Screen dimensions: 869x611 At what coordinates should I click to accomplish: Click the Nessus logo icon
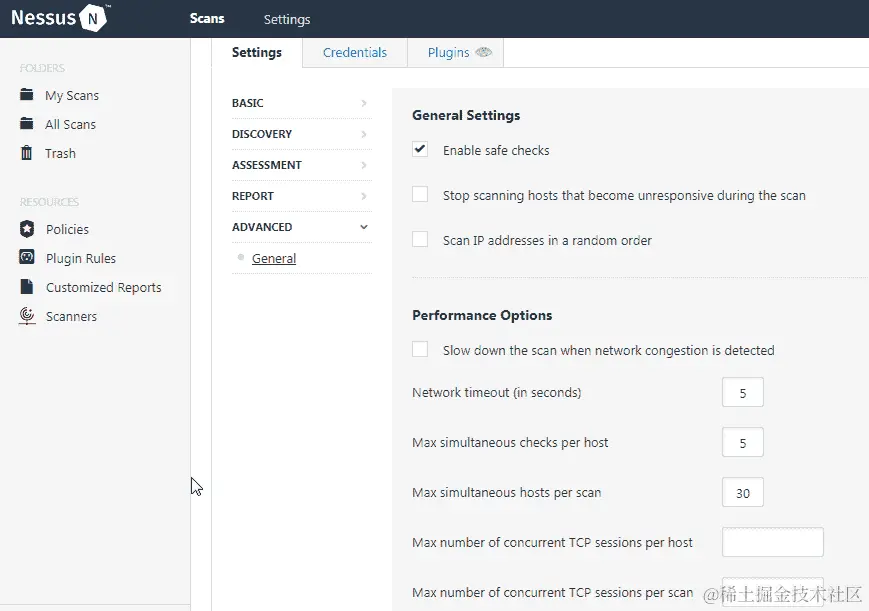coord(93,18)
